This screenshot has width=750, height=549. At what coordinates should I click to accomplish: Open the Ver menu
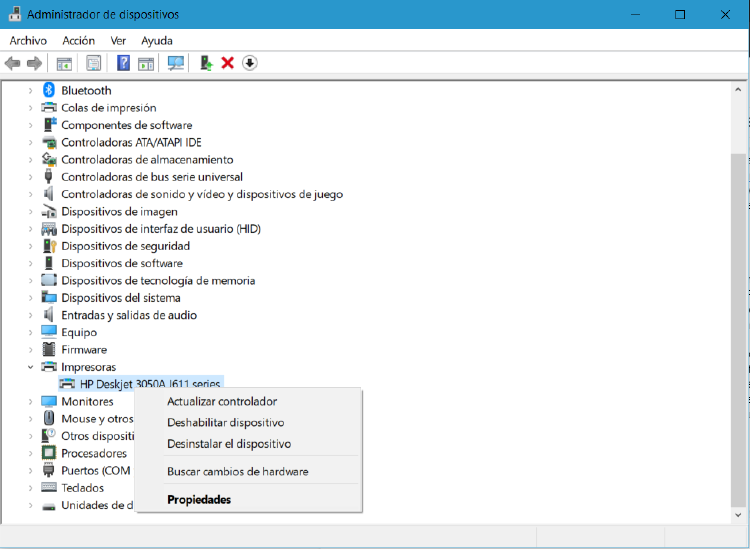[118, 41]
